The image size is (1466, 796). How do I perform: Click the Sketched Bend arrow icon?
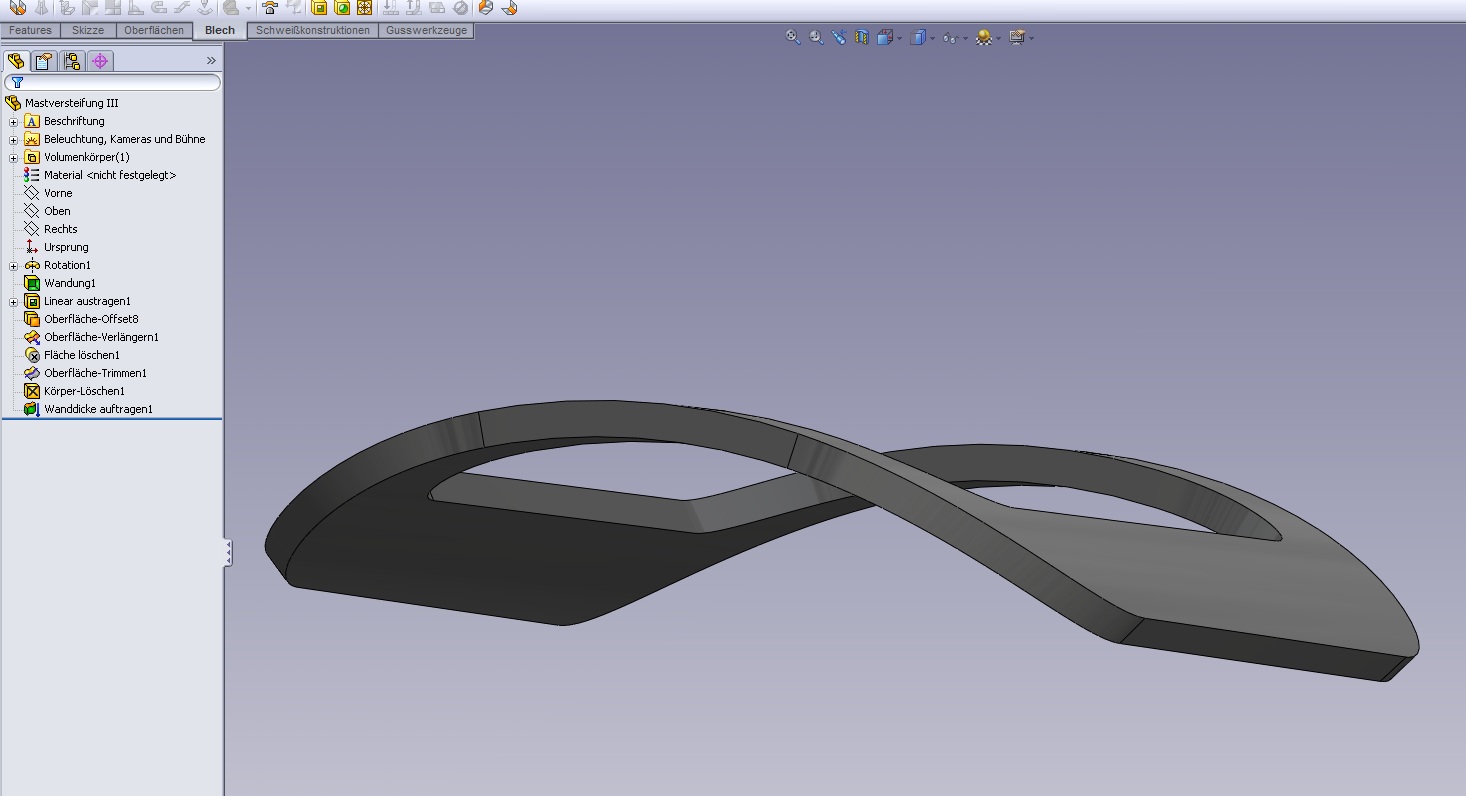205,7
